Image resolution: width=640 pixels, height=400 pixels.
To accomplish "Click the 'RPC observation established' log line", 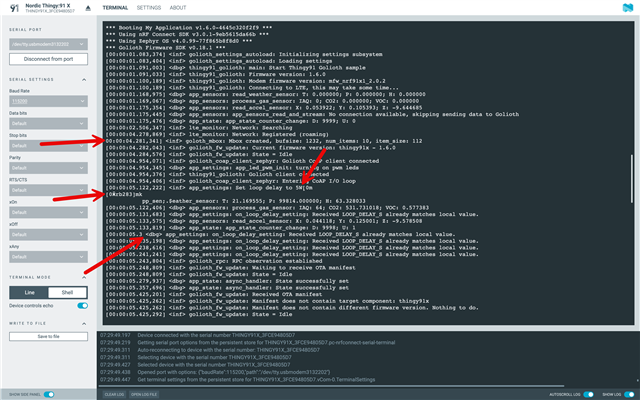I will (x=214, y=261).
